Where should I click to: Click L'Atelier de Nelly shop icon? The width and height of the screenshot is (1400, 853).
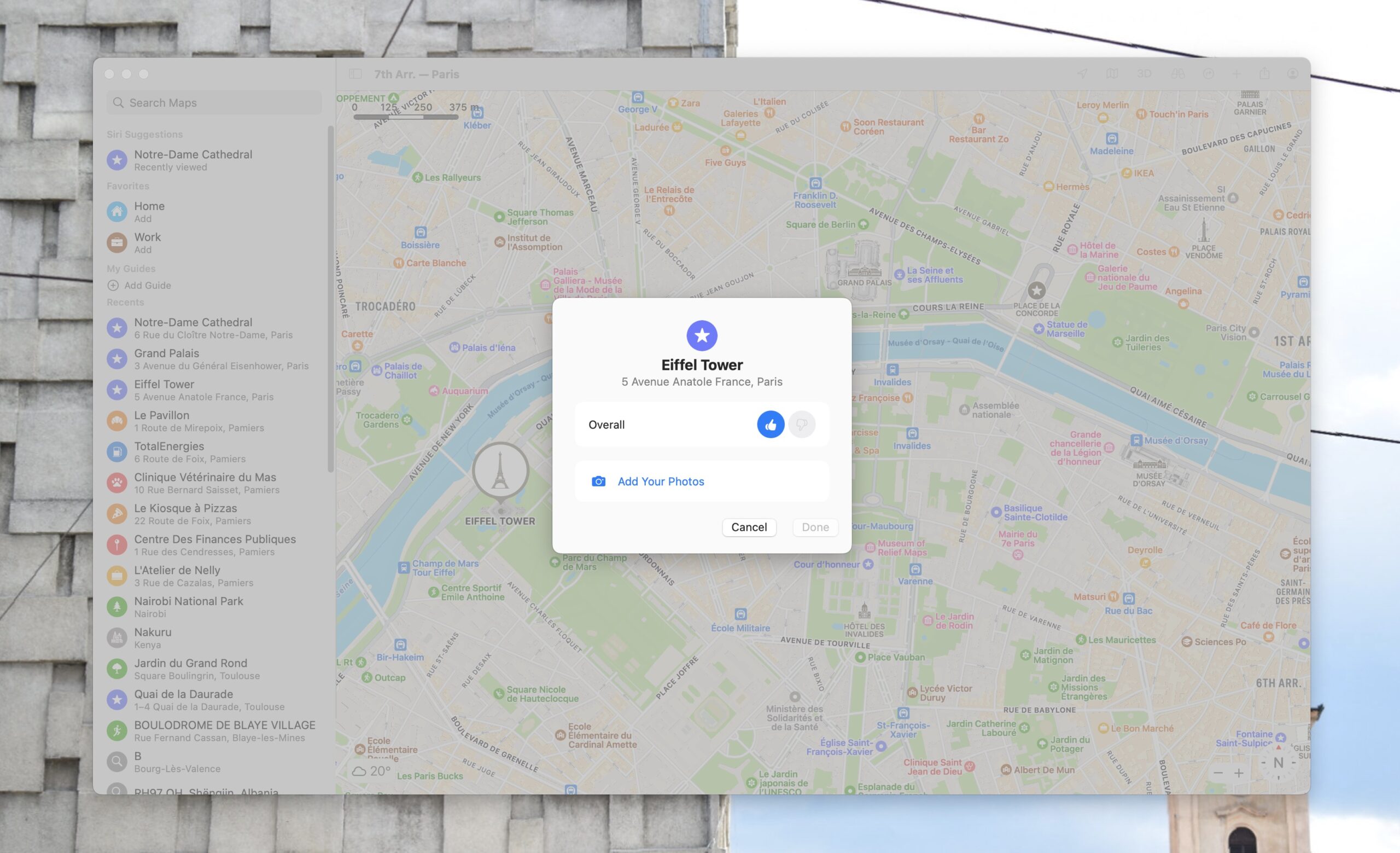[117, 576]
